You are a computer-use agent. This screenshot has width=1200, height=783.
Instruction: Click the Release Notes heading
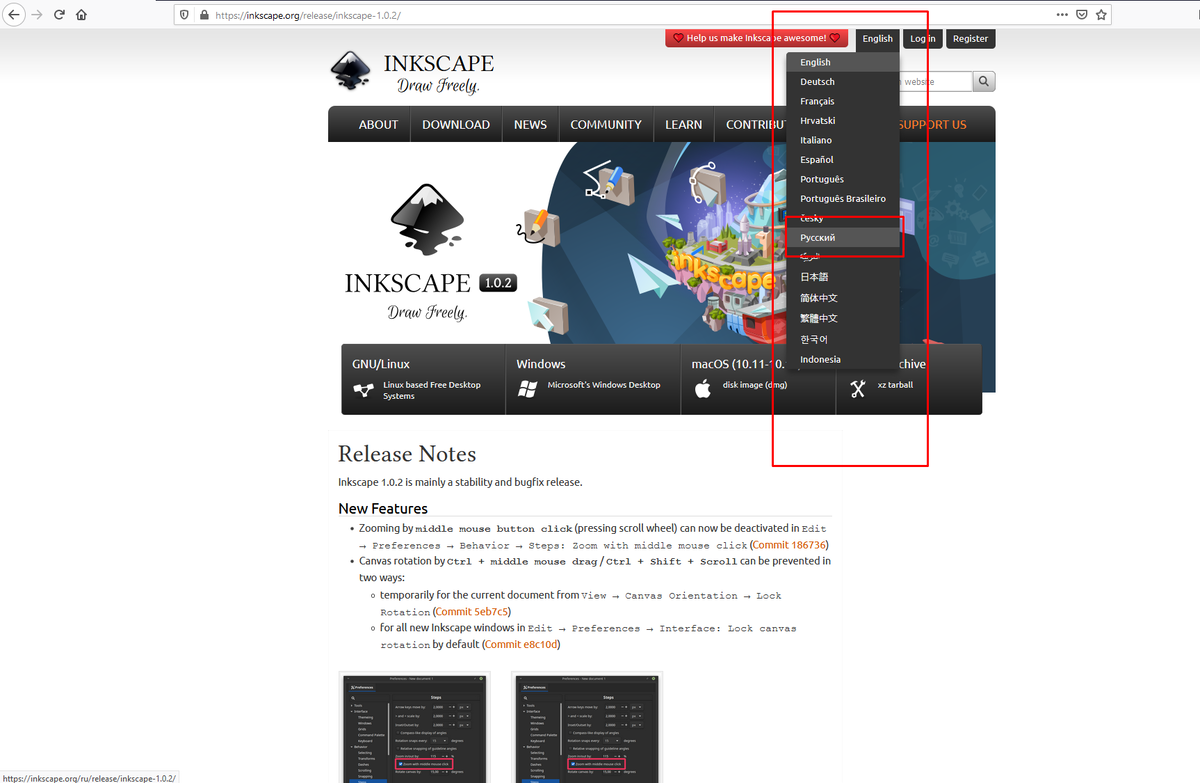407,455
